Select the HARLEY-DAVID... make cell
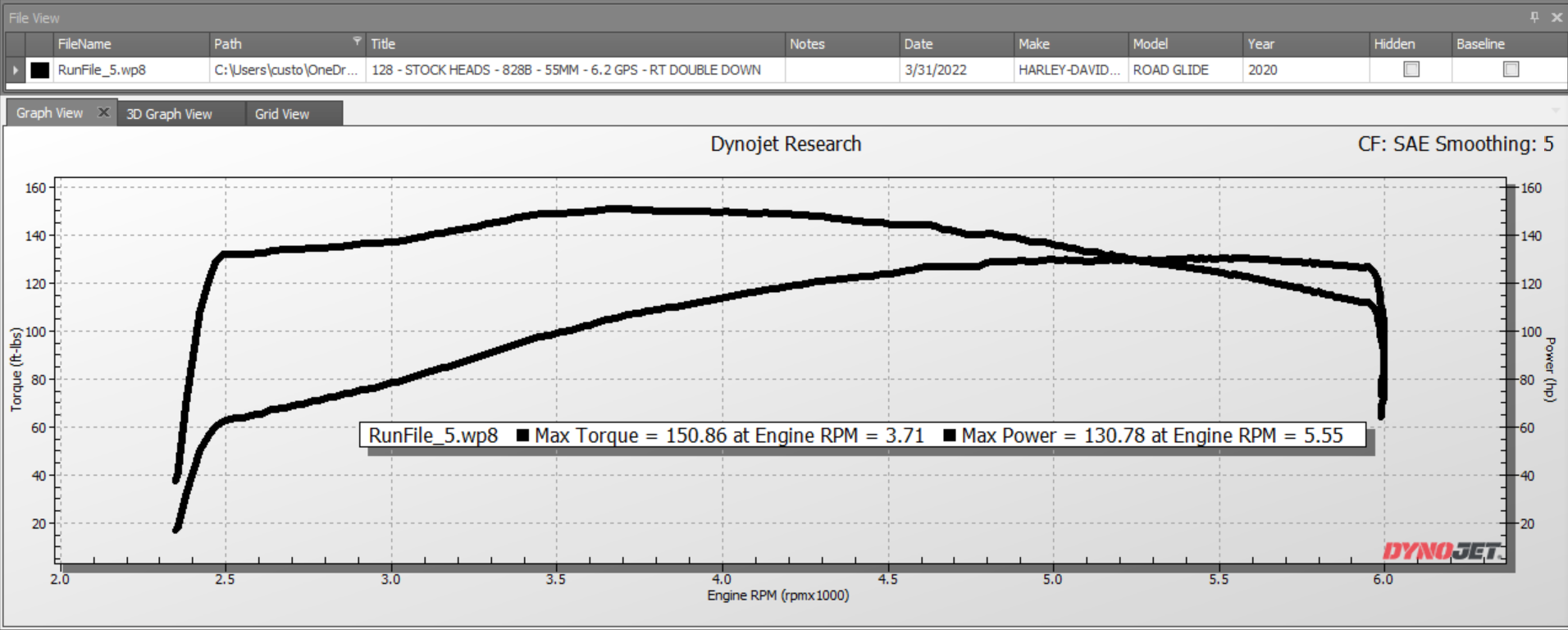1568x630 pixels. tap(1071, 70)
